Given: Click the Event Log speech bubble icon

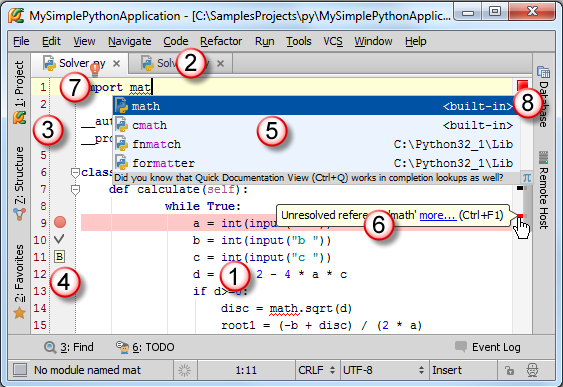Looking at the screenshot, I should (x=460, y=346).
